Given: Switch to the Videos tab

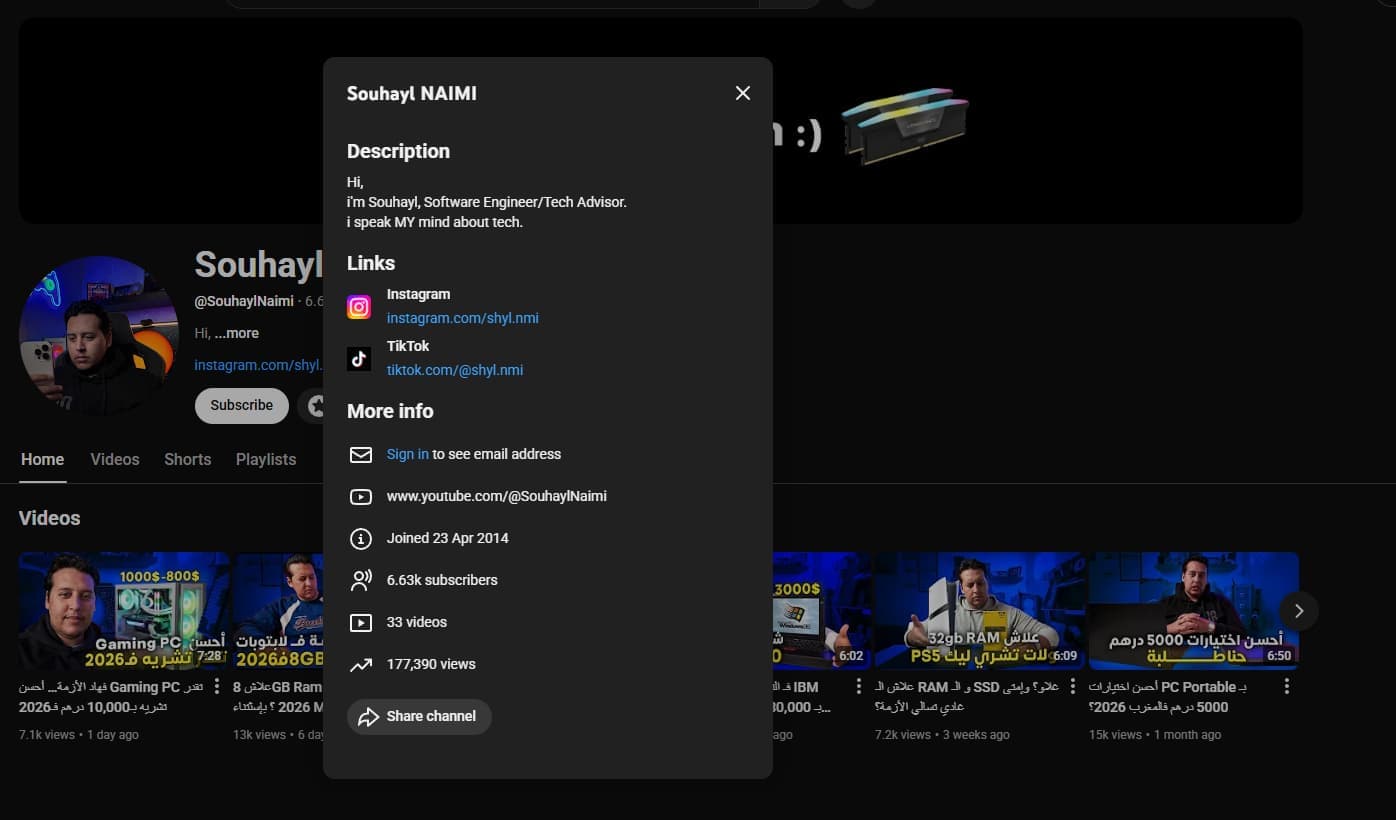Looking at the screenshot, I should [x=114, y=459].
